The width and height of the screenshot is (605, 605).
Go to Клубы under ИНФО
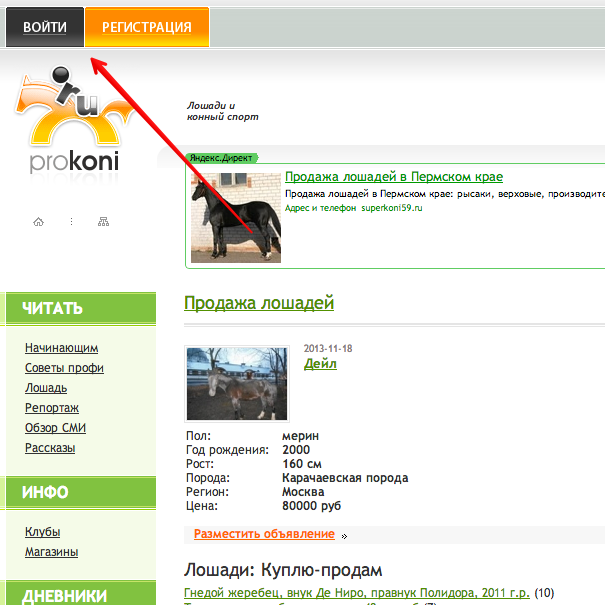(x=42, y=532)
